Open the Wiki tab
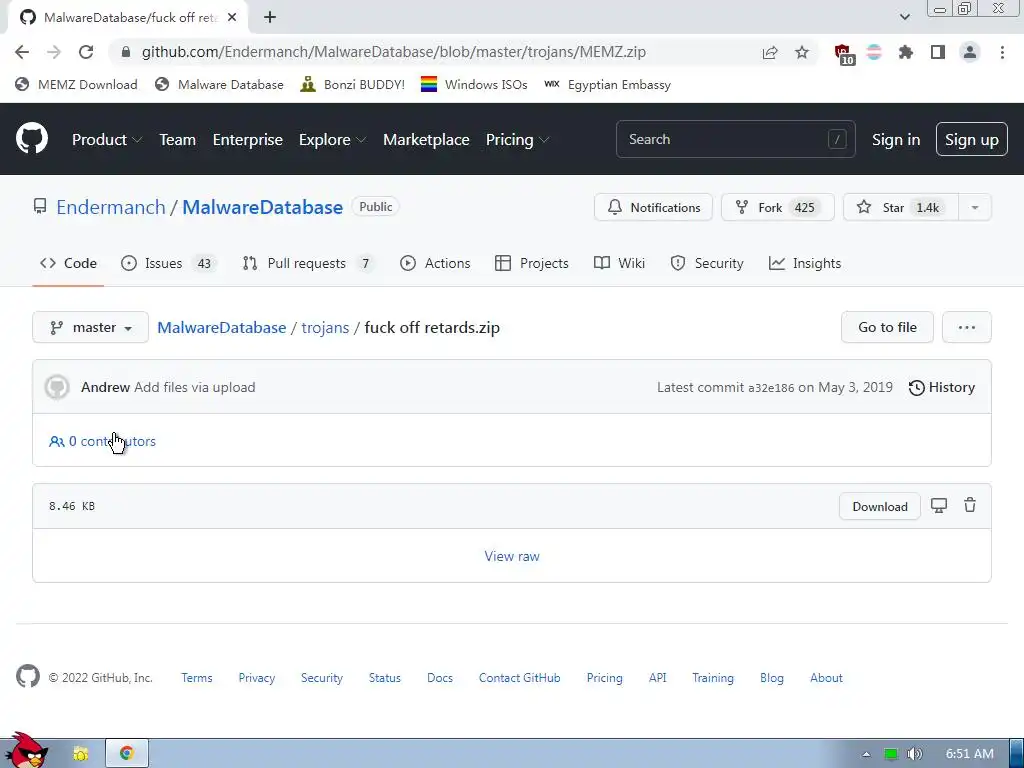Screen dimensions: 1024x768 tap(619, 263)
